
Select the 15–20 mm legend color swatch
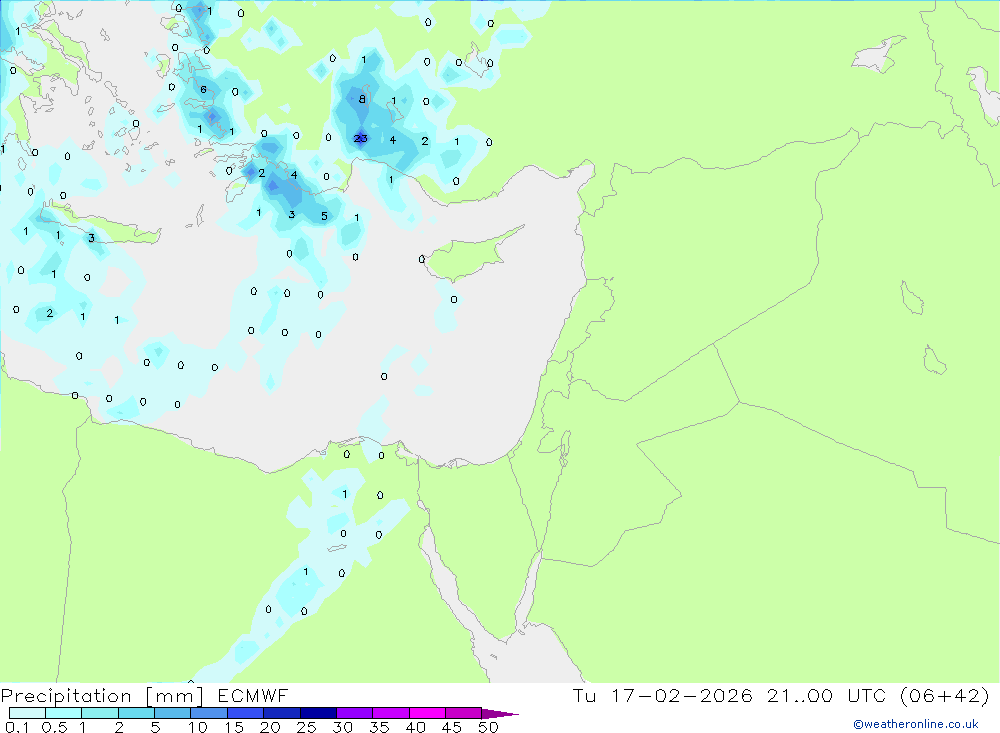point(245,713)
